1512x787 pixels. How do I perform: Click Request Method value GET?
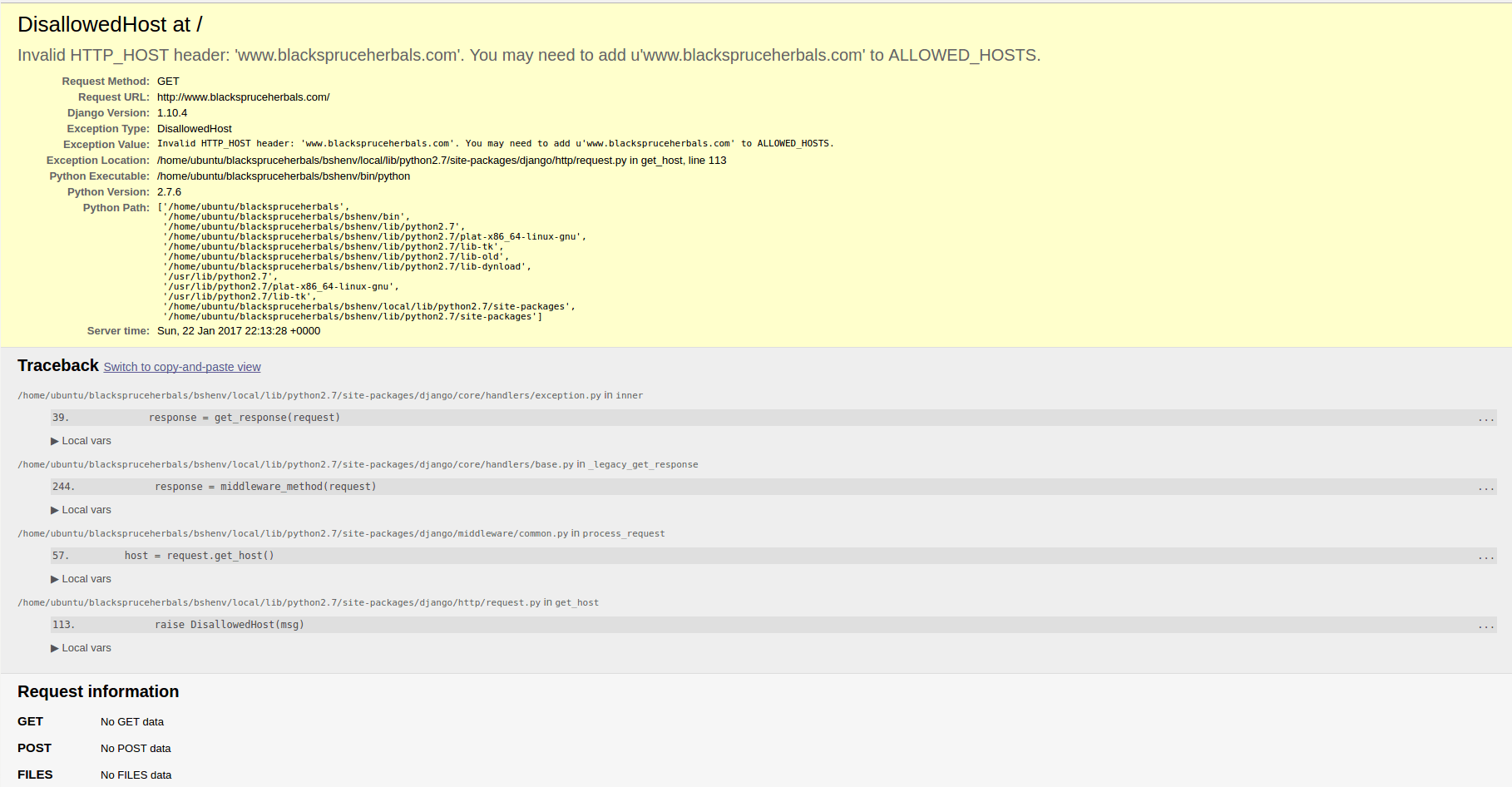[168, 82]
